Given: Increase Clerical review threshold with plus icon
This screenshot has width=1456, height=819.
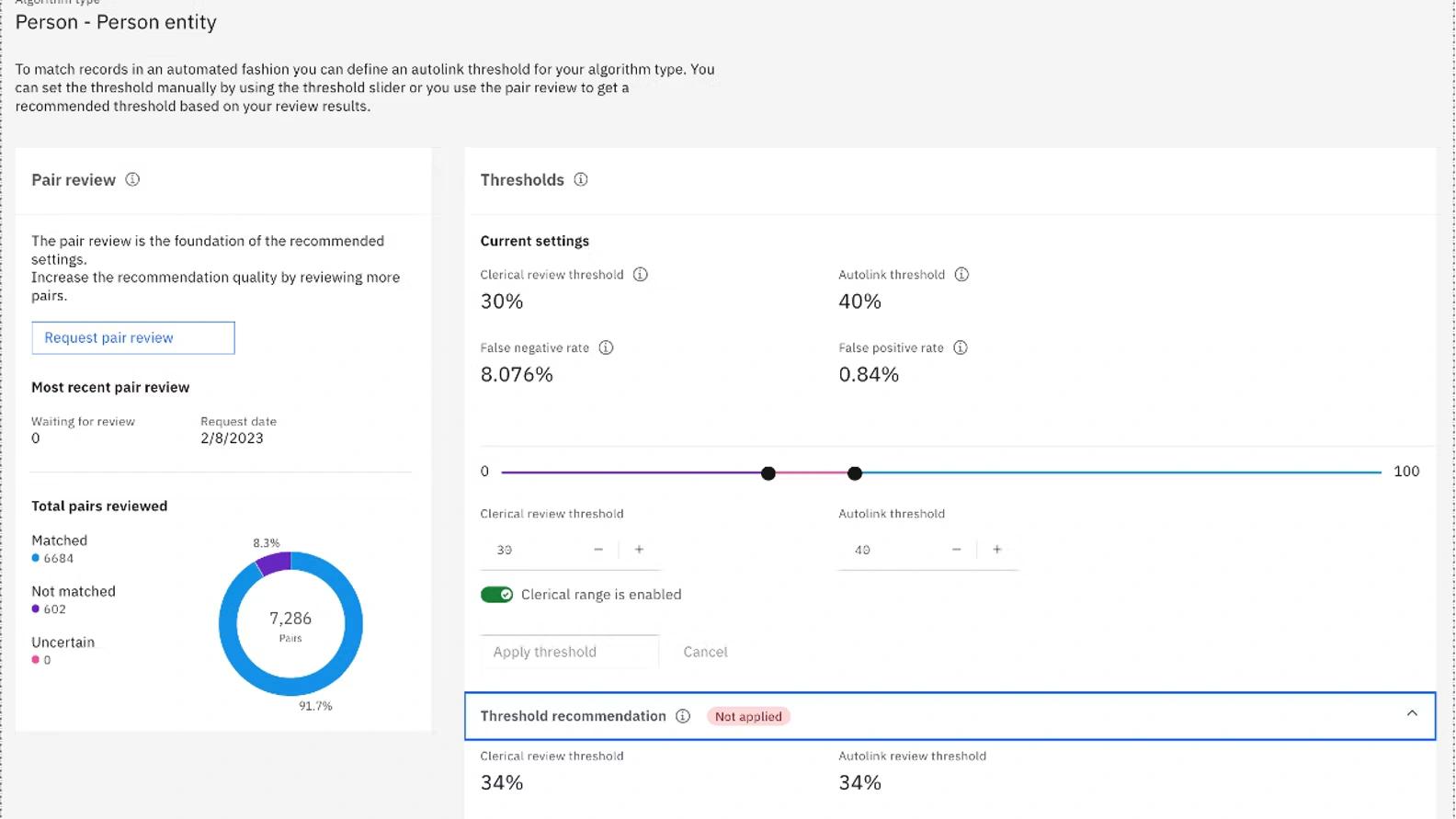Looking at the screenshot, I should [640, 550].
